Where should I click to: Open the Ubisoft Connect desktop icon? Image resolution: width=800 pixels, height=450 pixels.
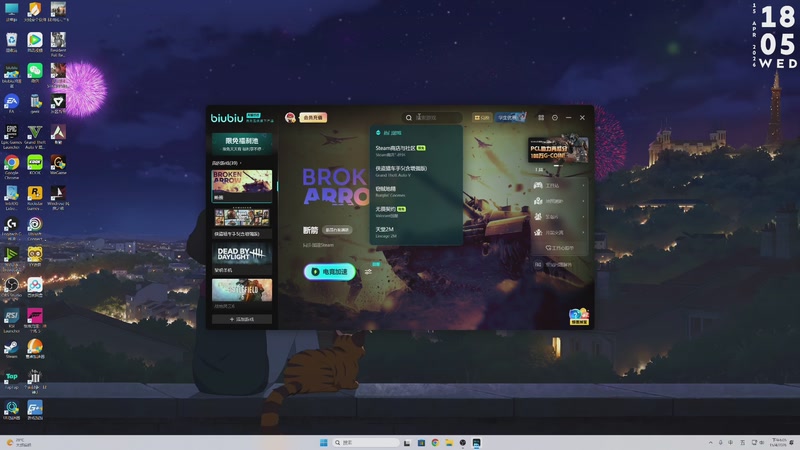point(35,229)
